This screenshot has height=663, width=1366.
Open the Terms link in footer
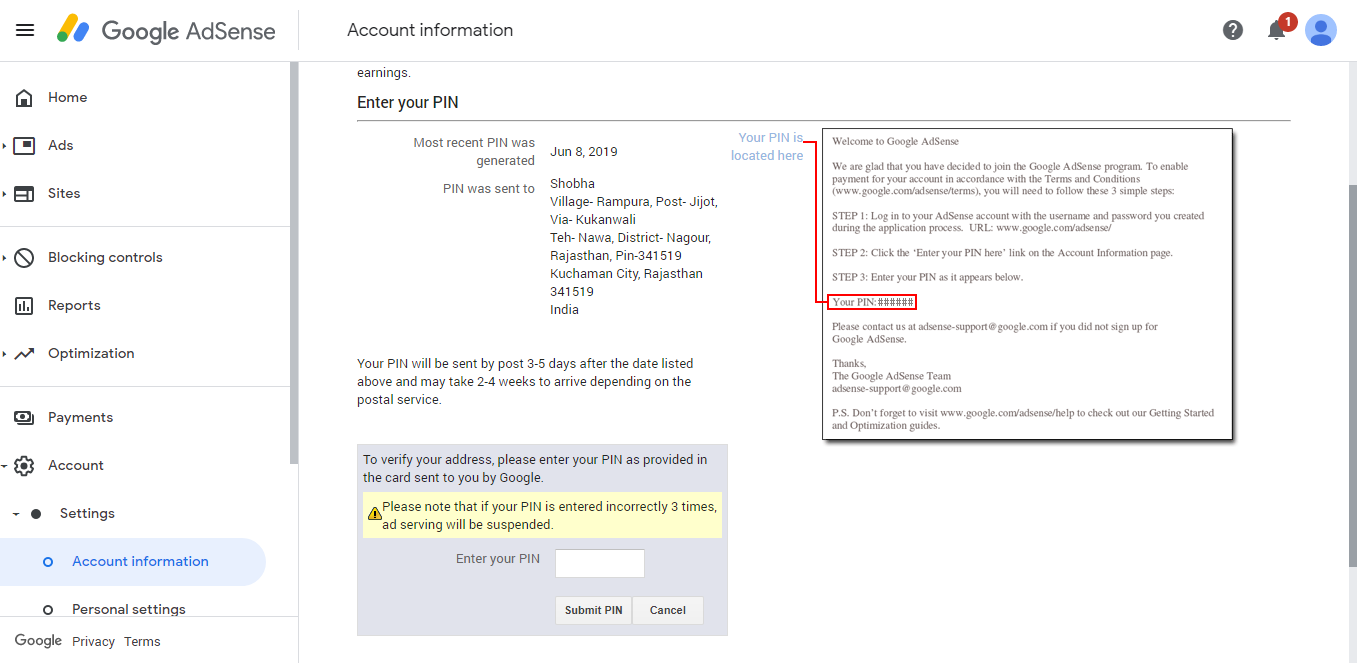pyautogui.click(x=142, y=641)
